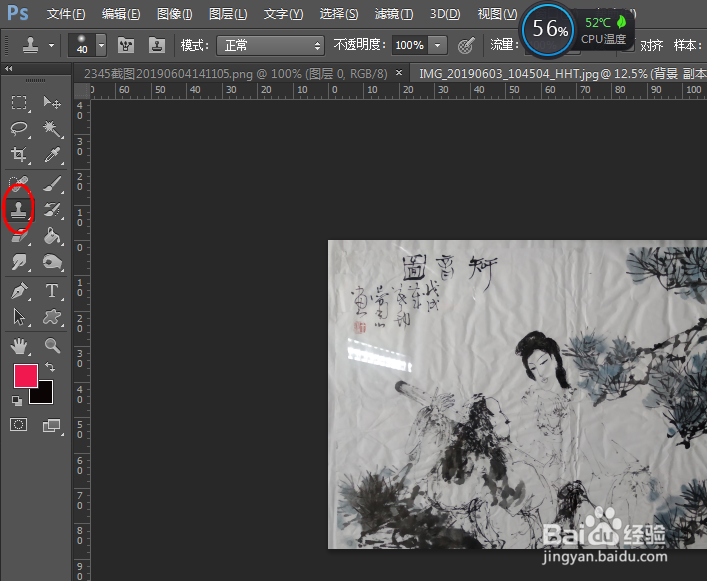Open the 编辑(E) menu
This screenshot has height=581, width=707.
[x=121, y=14]
